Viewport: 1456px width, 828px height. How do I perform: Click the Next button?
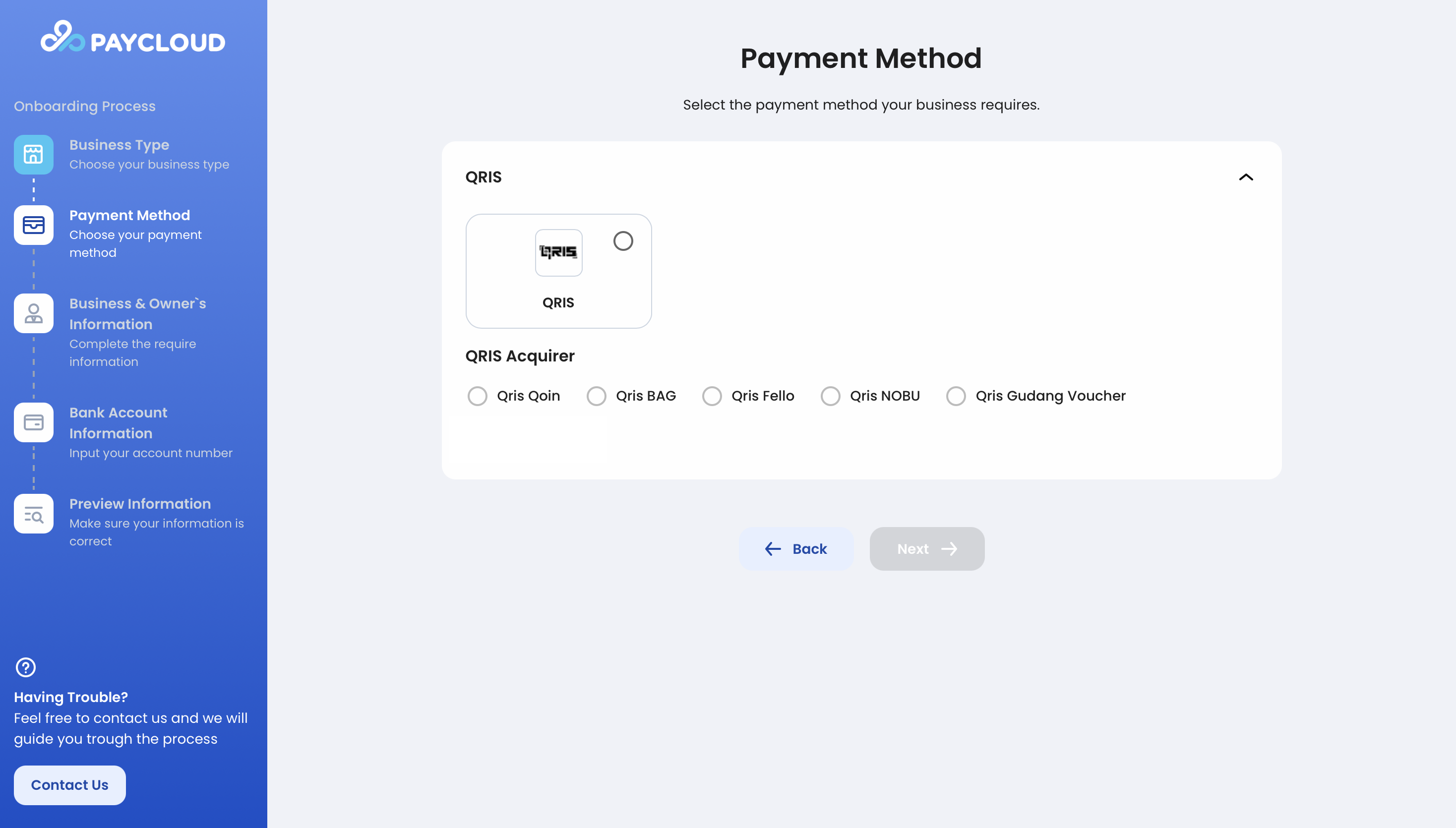pos(926,549)
